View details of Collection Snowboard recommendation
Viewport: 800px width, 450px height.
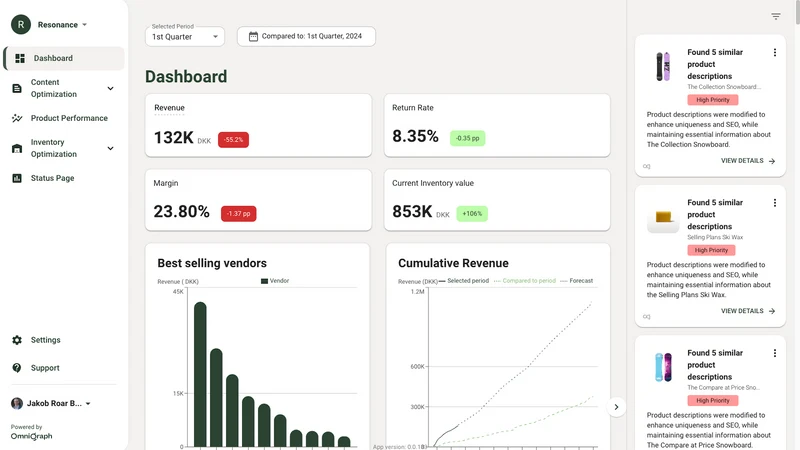747,161
